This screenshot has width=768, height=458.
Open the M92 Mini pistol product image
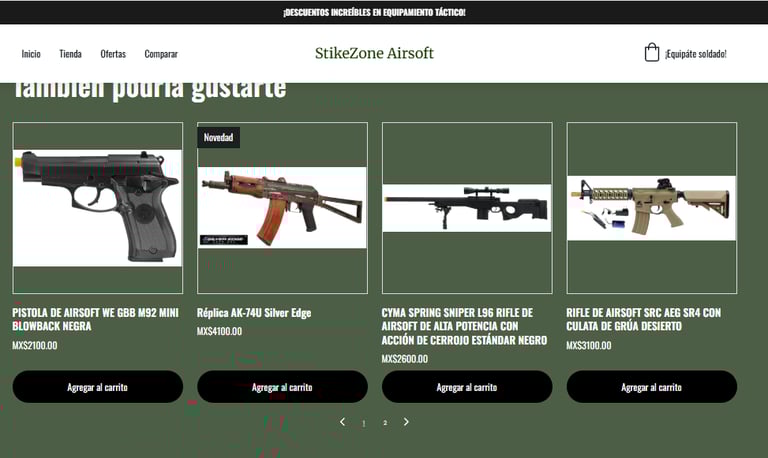pyautogui.click(x=97, y=208)
